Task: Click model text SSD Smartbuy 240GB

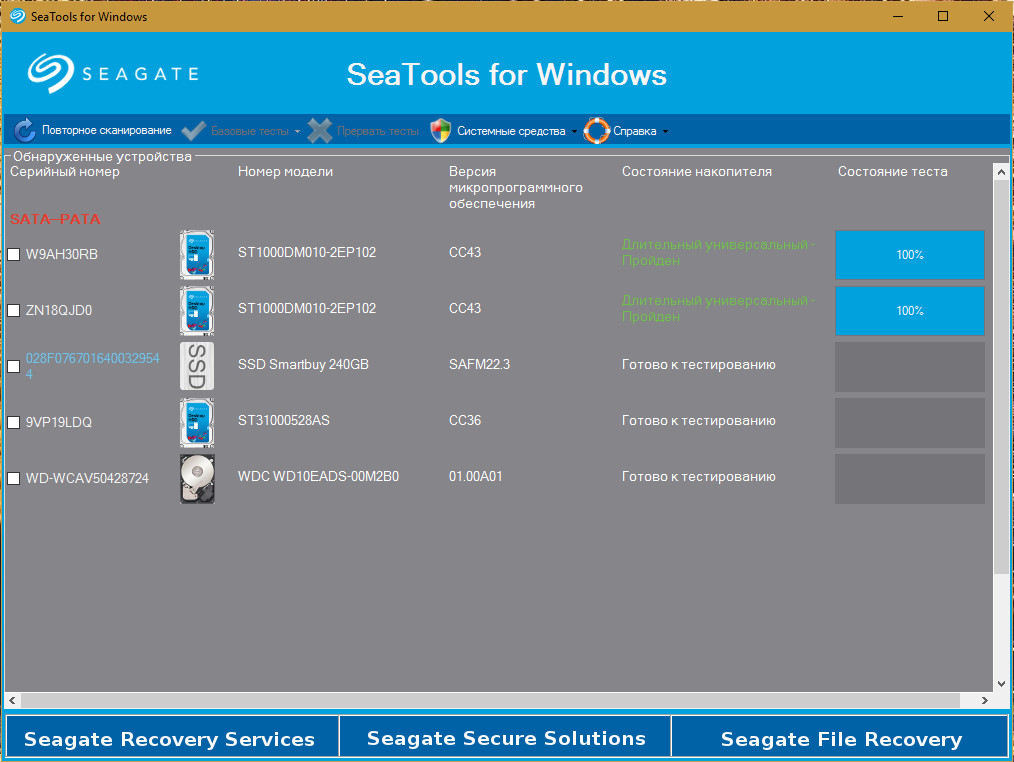Action: point(303,365)
